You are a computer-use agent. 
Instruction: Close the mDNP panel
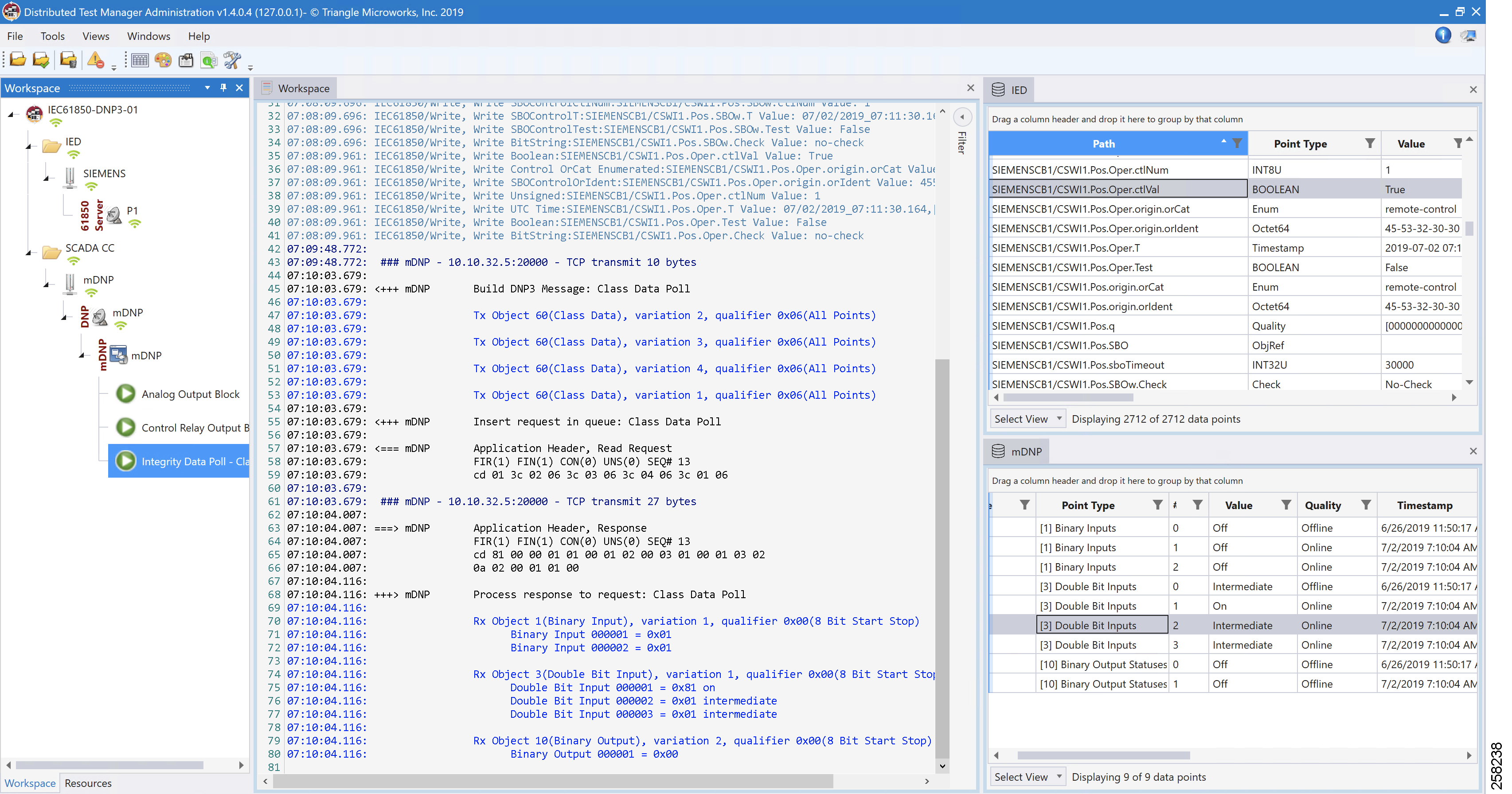click(x=1473, y=451)
